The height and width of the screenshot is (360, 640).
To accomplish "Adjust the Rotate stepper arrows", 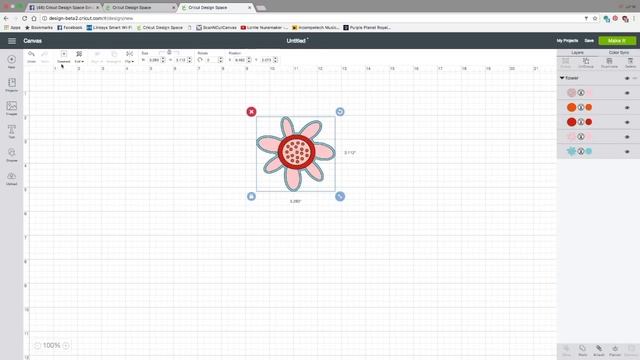I will coord(221,60).
